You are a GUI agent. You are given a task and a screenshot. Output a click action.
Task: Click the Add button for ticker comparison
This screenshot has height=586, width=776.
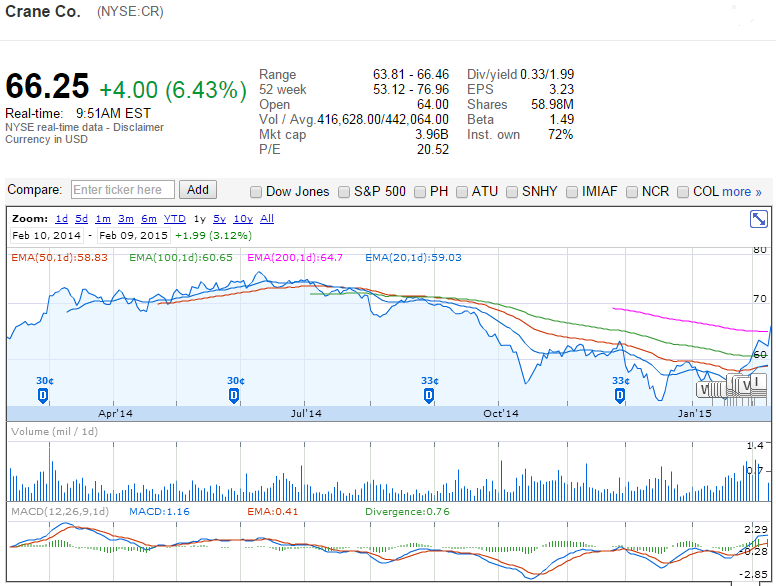pos(197,190)
